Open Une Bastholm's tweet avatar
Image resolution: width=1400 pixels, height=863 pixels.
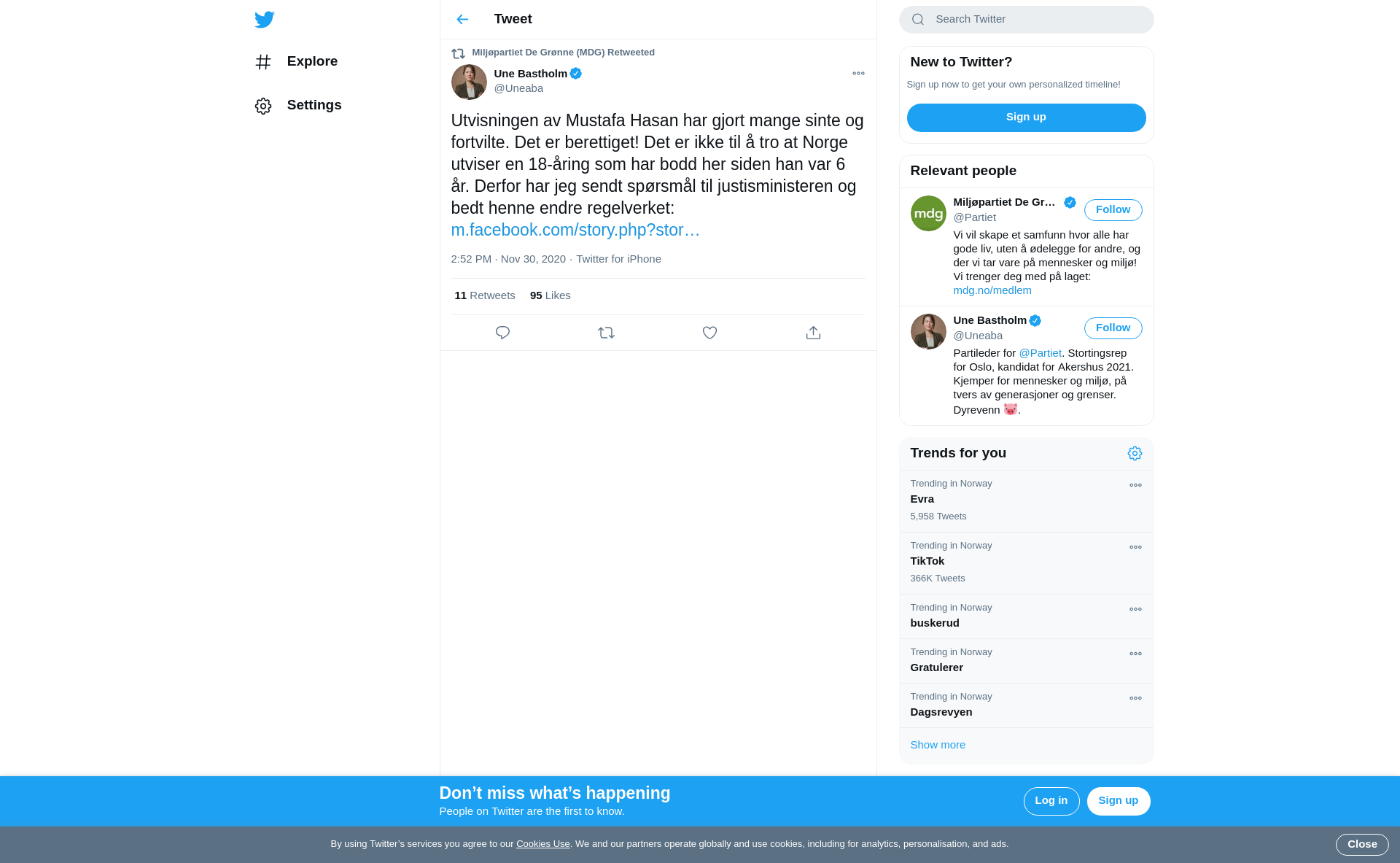[x=469, y=82]
